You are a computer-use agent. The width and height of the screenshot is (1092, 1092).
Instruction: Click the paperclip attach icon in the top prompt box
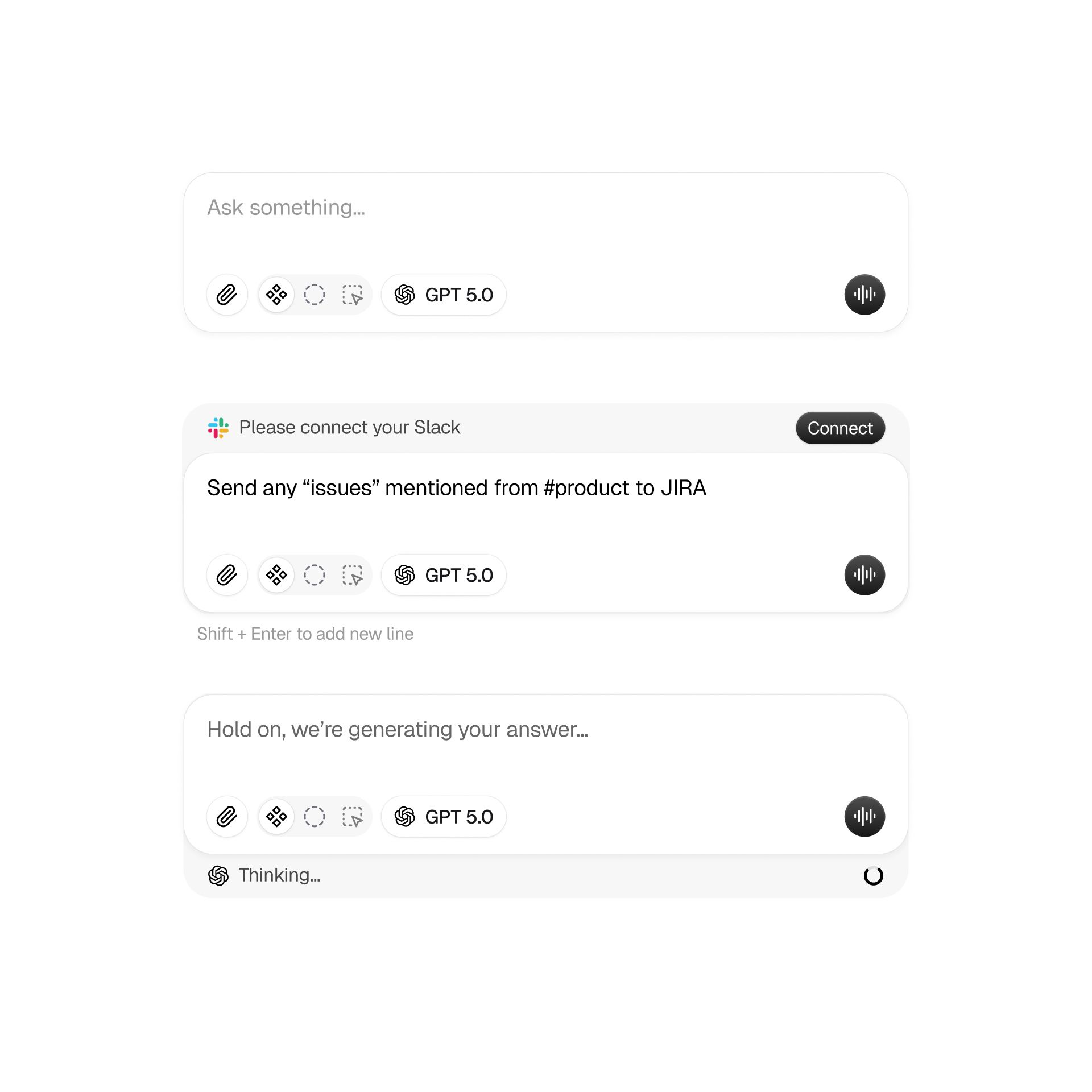click(227, 295)
